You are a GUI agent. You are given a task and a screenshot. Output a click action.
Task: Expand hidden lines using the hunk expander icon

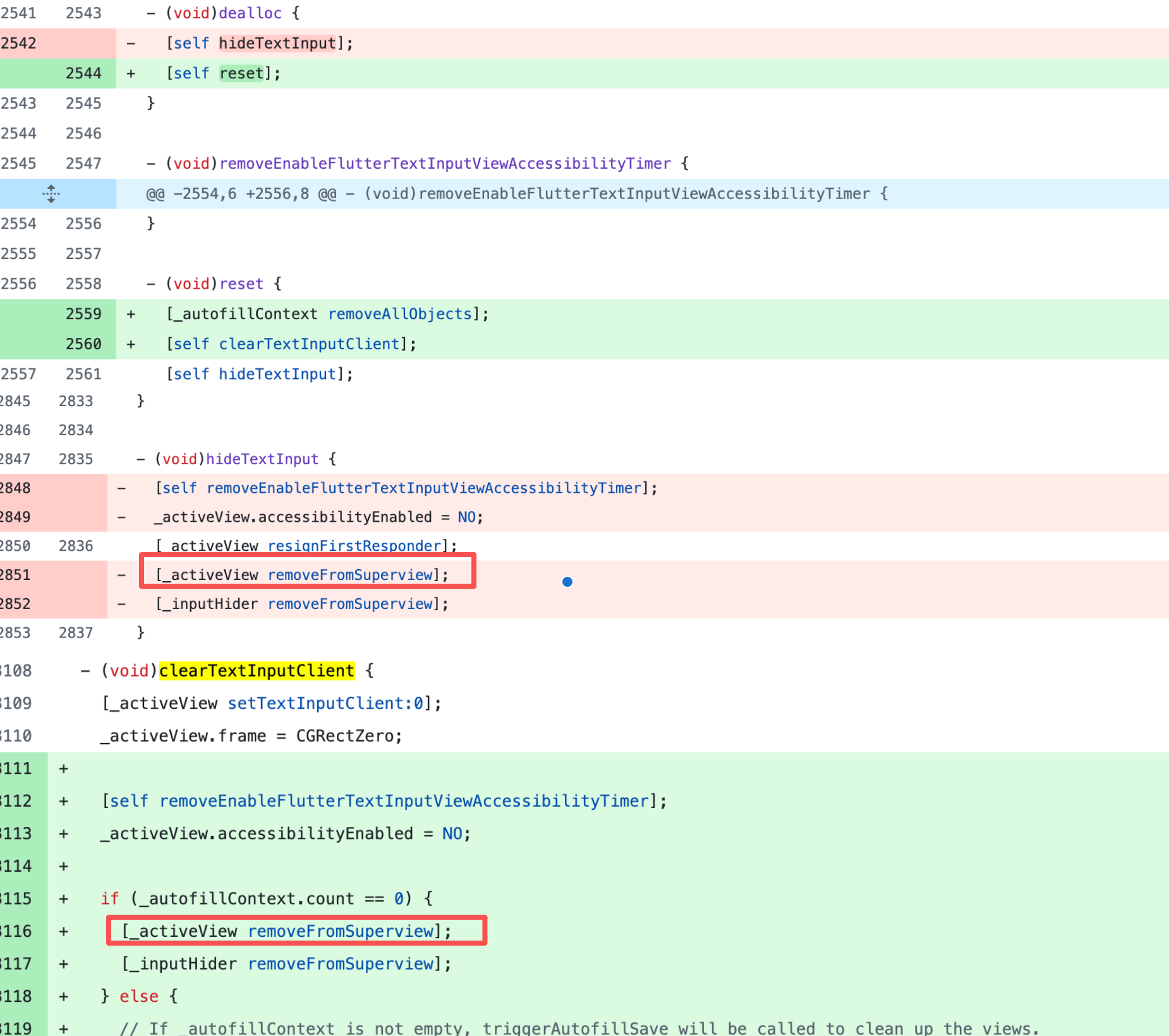[x=51, y=194]
